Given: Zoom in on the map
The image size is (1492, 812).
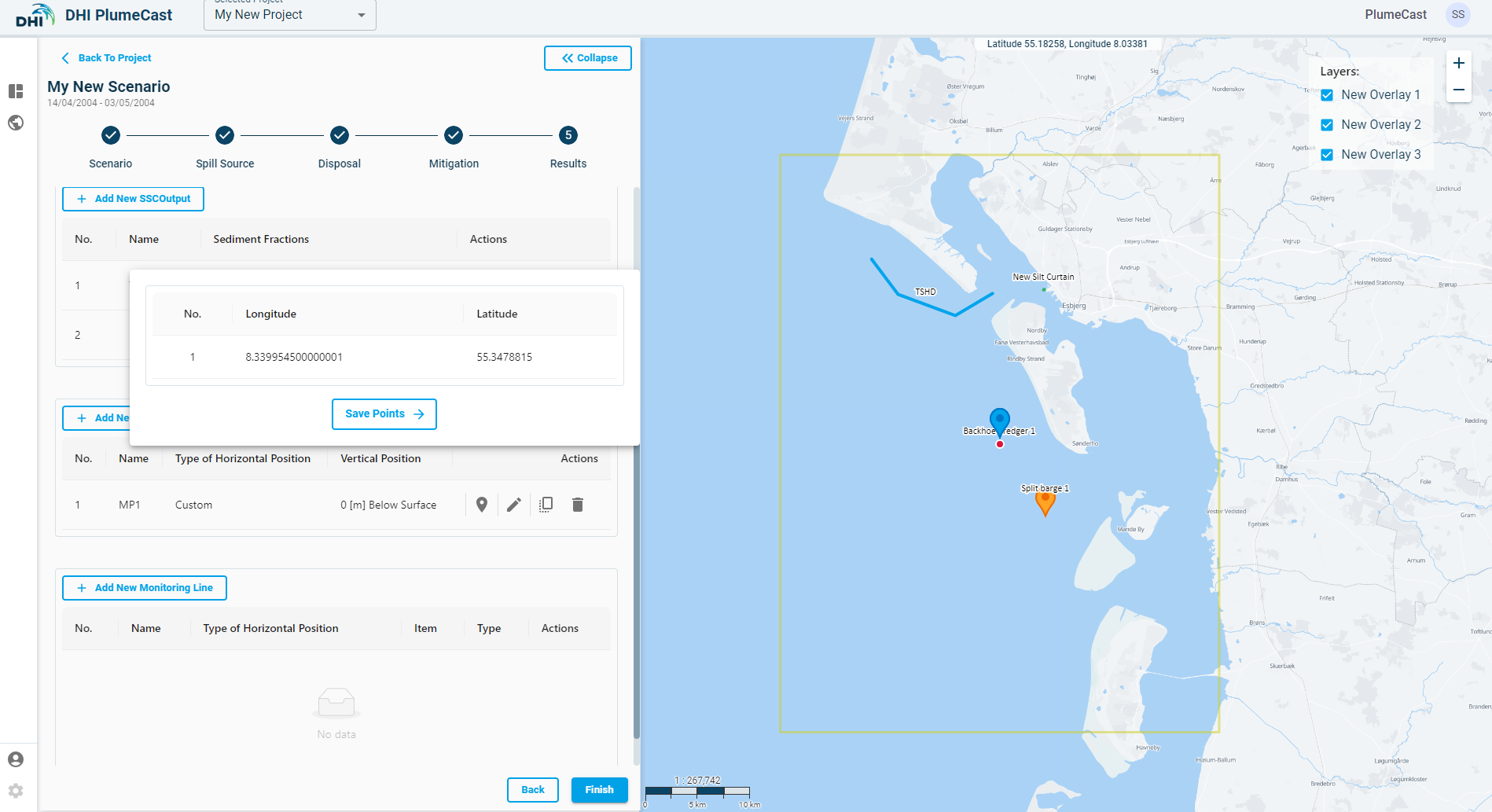Looking at the screenshot, I should pyautogui.click(x=1459, y=64).
